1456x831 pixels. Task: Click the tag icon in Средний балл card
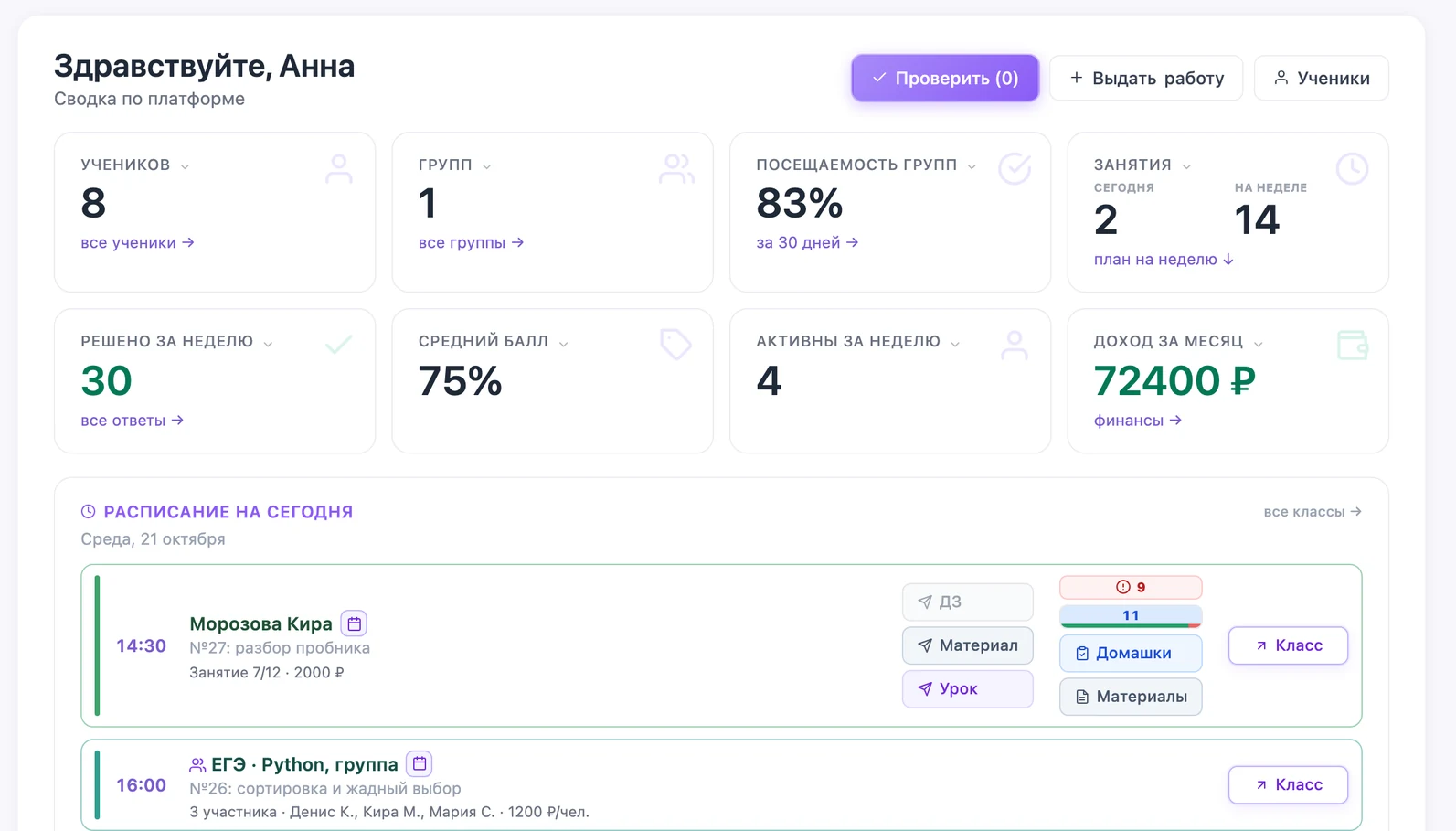(675, 345)
